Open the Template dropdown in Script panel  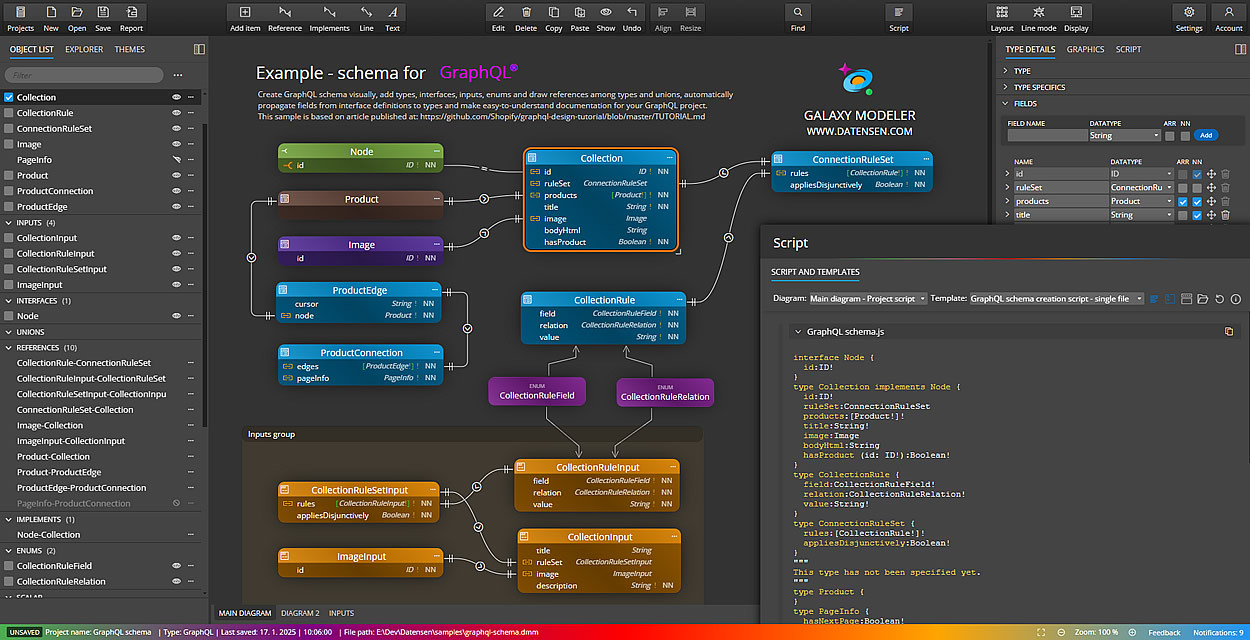(x=1056, y=299)
